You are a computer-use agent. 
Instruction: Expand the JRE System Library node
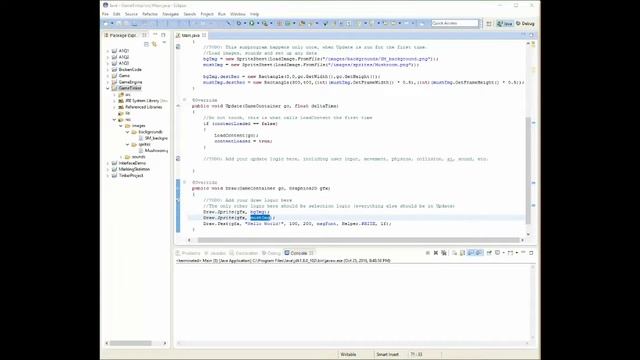point(115,101)
